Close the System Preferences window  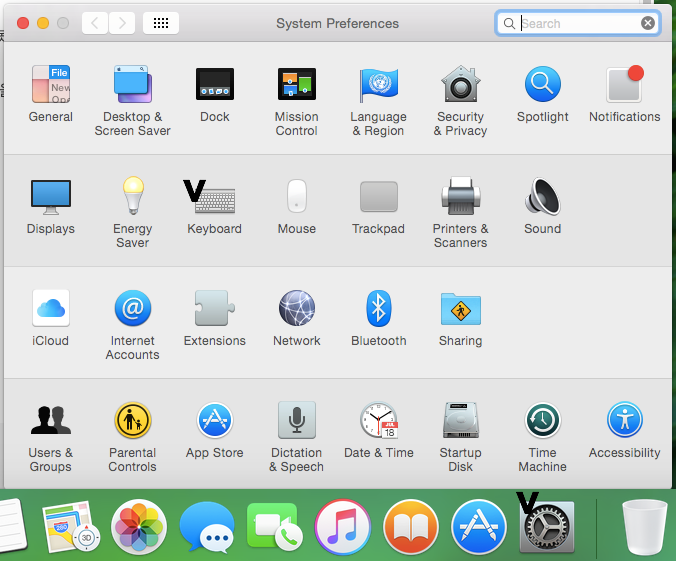tap(23, 23)
